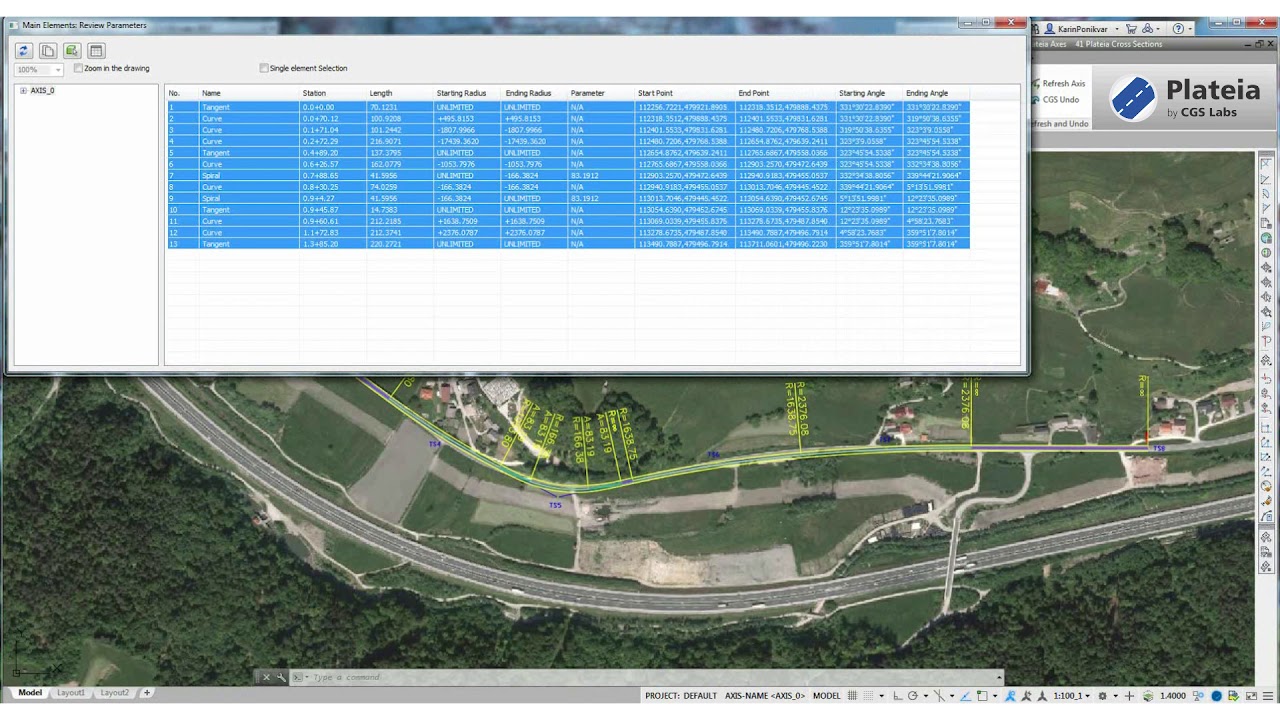Click the table layout icon in dialog toolbar

tap(96, 51)
